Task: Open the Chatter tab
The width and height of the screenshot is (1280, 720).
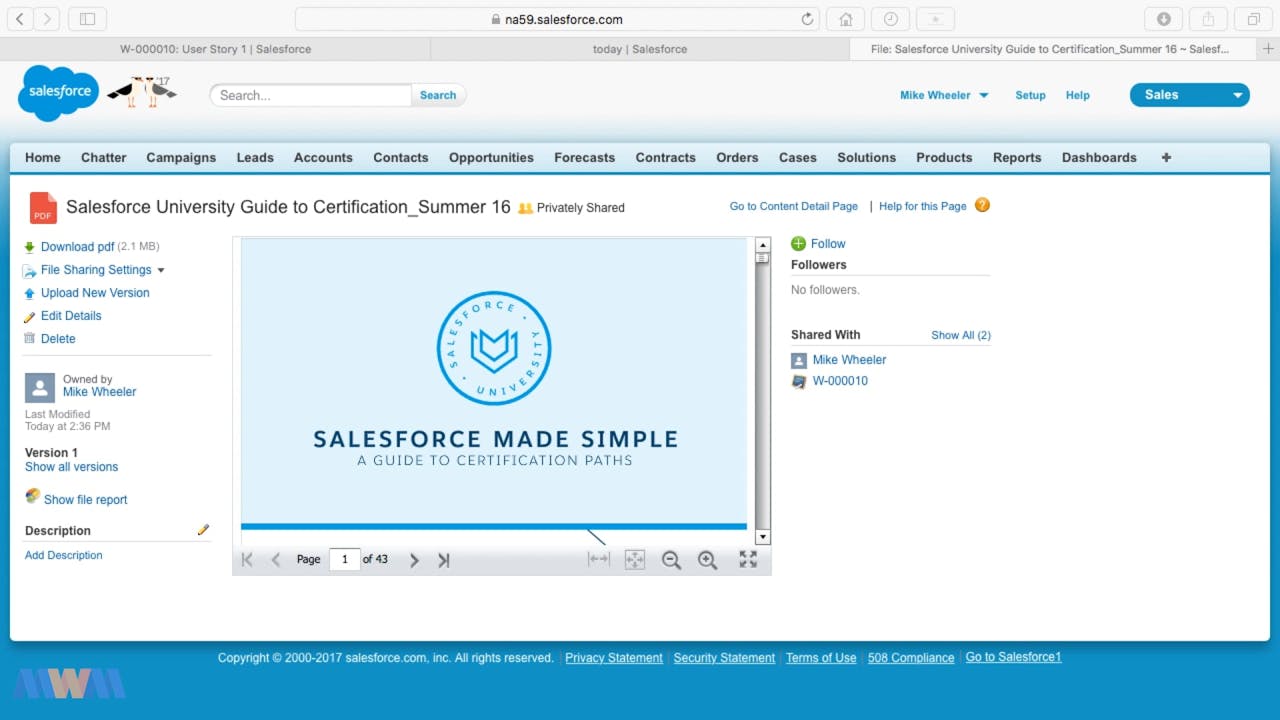Action: click(x=104, y=157)
